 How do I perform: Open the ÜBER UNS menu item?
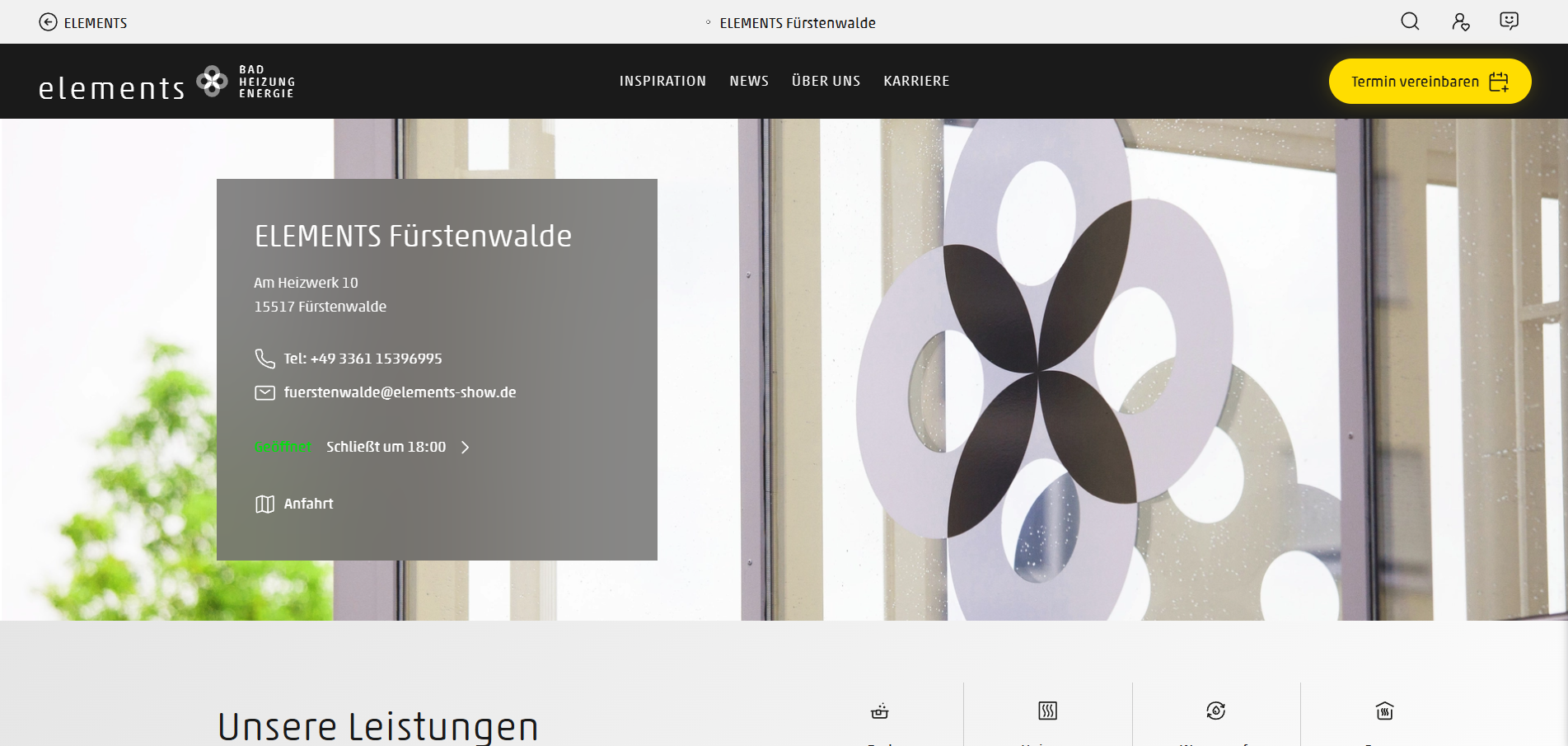coord(826,81)
